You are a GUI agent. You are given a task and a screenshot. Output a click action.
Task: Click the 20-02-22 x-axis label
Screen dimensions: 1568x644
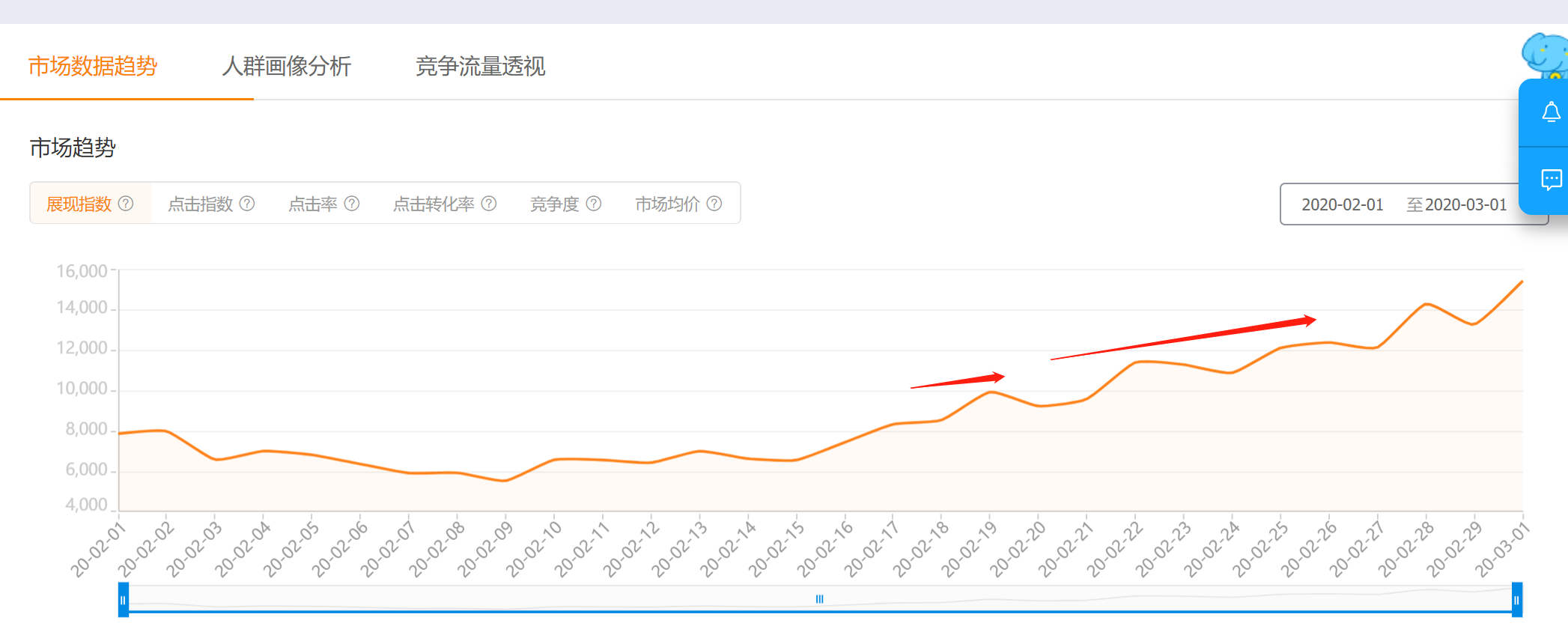(x=1115, y=549)
